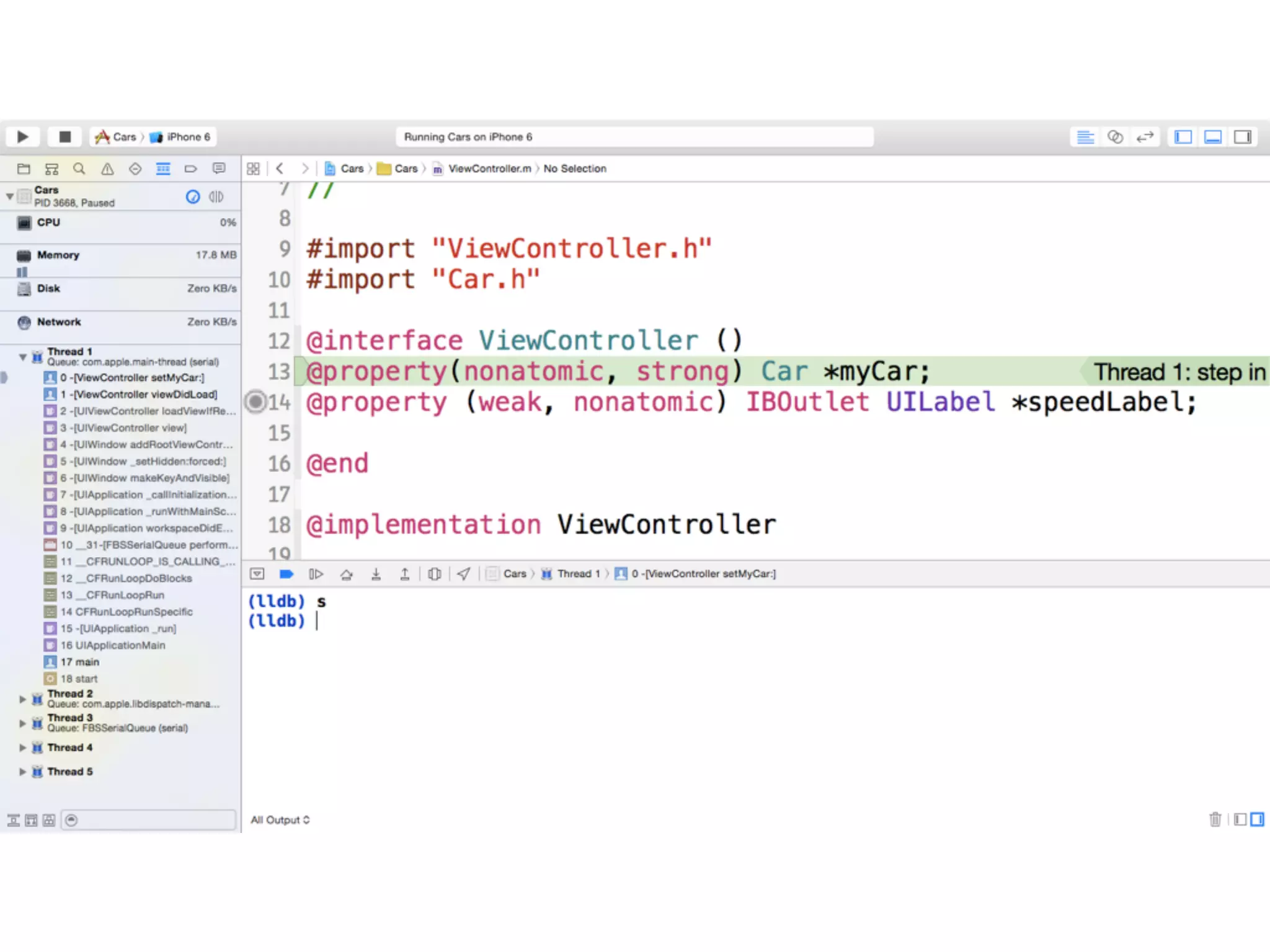Click the Step Over debug icon
Screen dimensions: 1270x952
[x=347, y=574]
